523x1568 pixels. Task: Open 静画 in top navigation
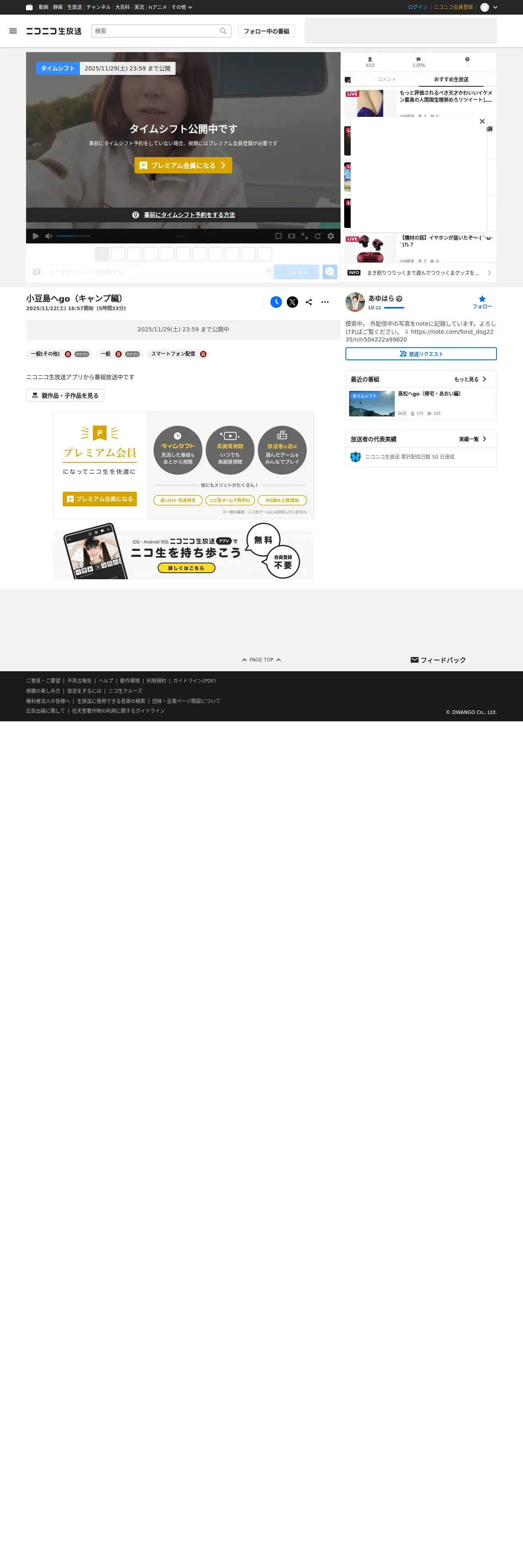tap(58, 7)
